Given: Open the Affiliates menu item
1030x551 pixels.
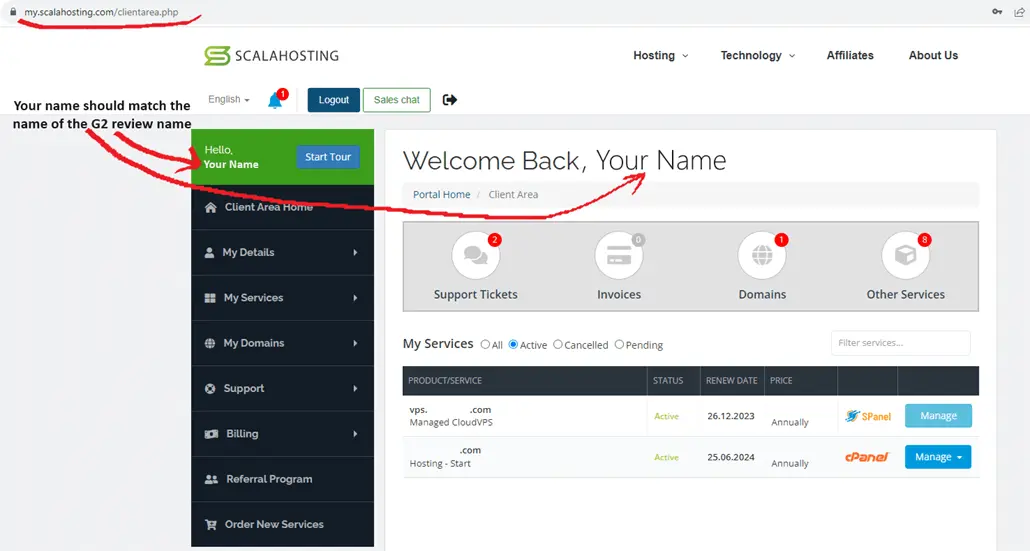Looking at the screenshot, I should click(850, 56).
